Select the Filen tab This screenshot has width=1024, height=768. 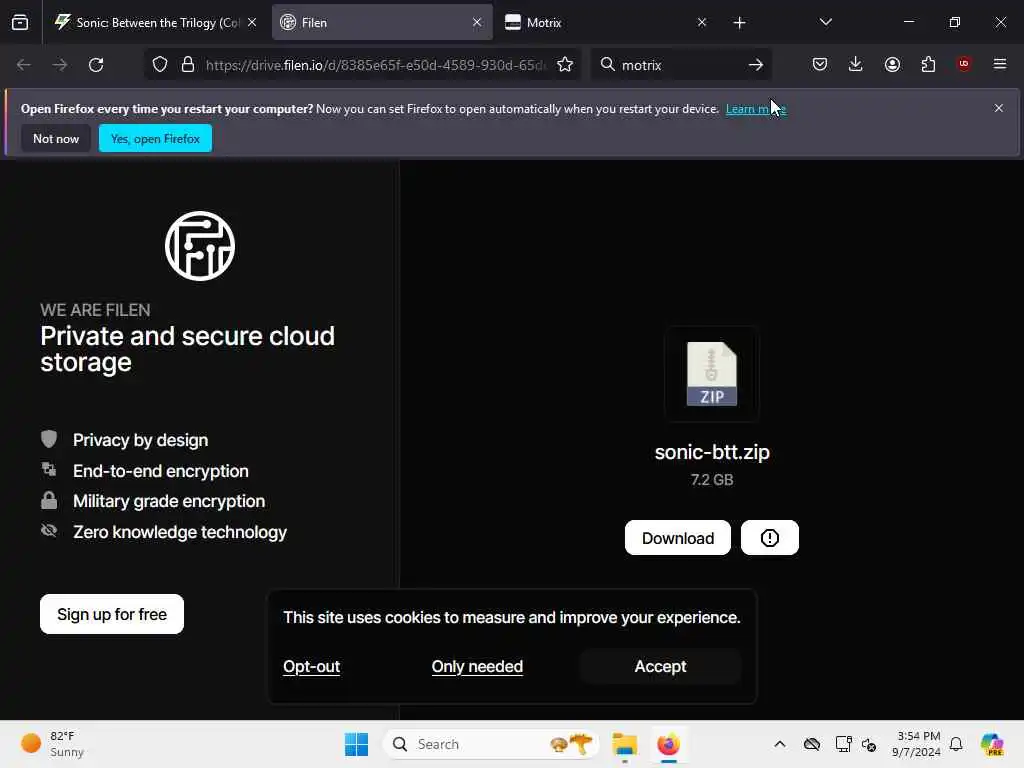click(382, 22)
